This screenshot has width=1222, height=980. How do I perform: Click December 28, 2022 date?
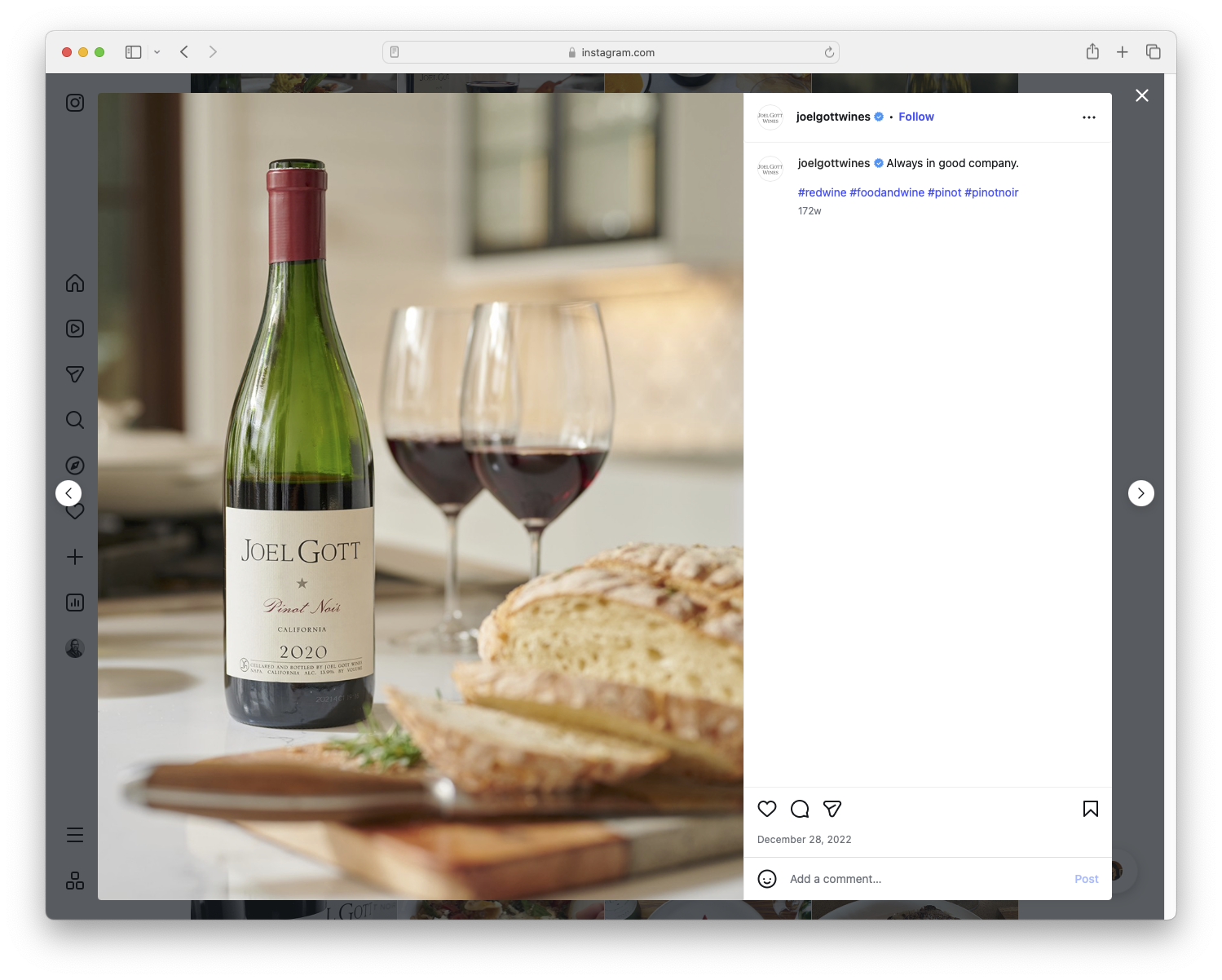pos(805,840)
